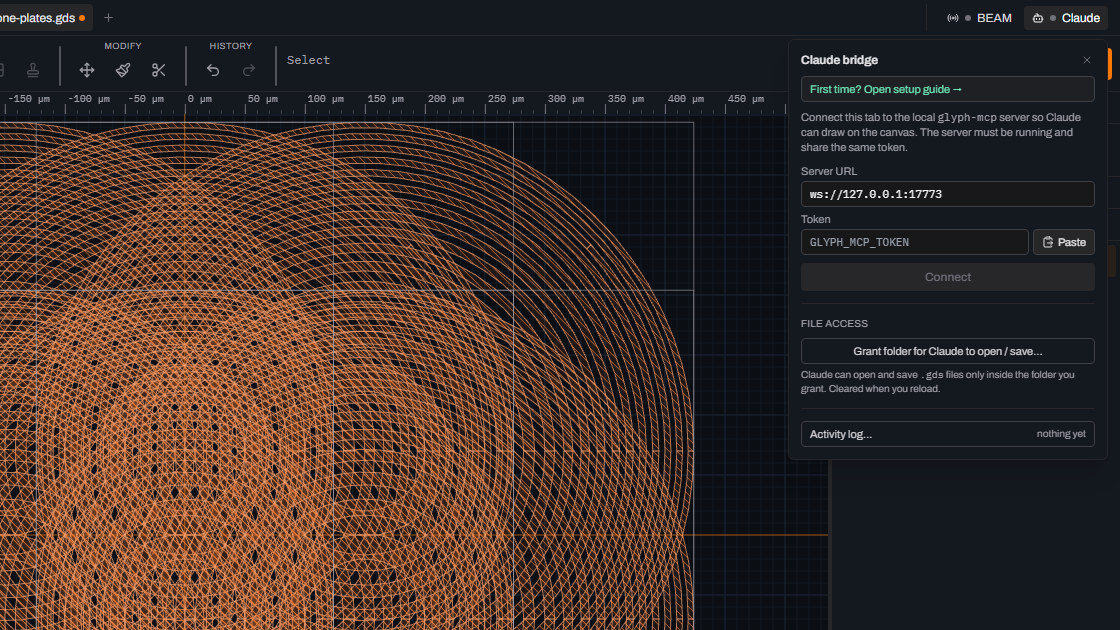Open the BEAM broadcast panel
Viewport: 1120px width, 630px height.
pyautogui.click(x=979, y=18)
